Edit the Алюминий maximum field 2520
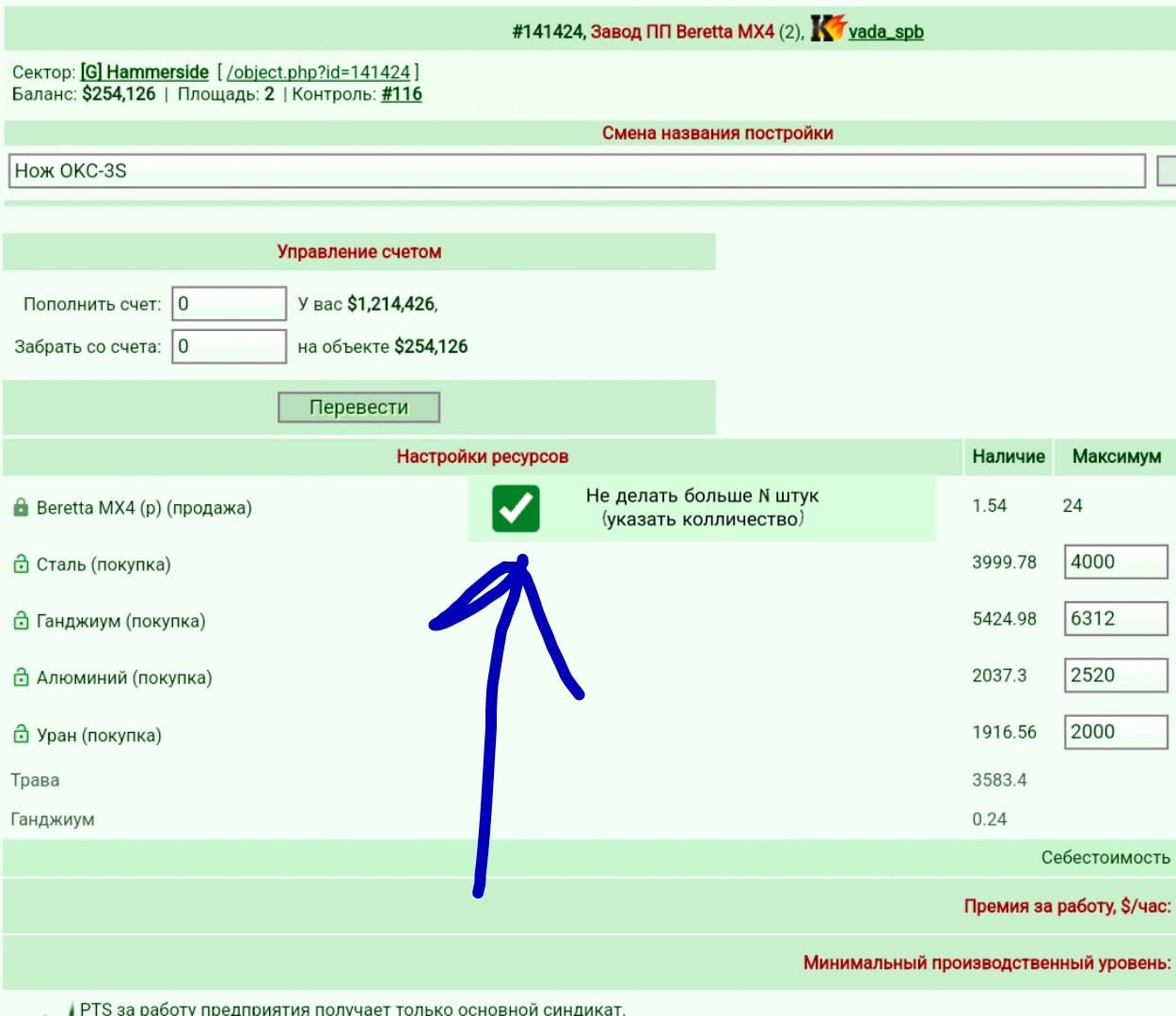Viewport: 1176px width, 1016px height. pyautogui.click(x=1116, y=675)
